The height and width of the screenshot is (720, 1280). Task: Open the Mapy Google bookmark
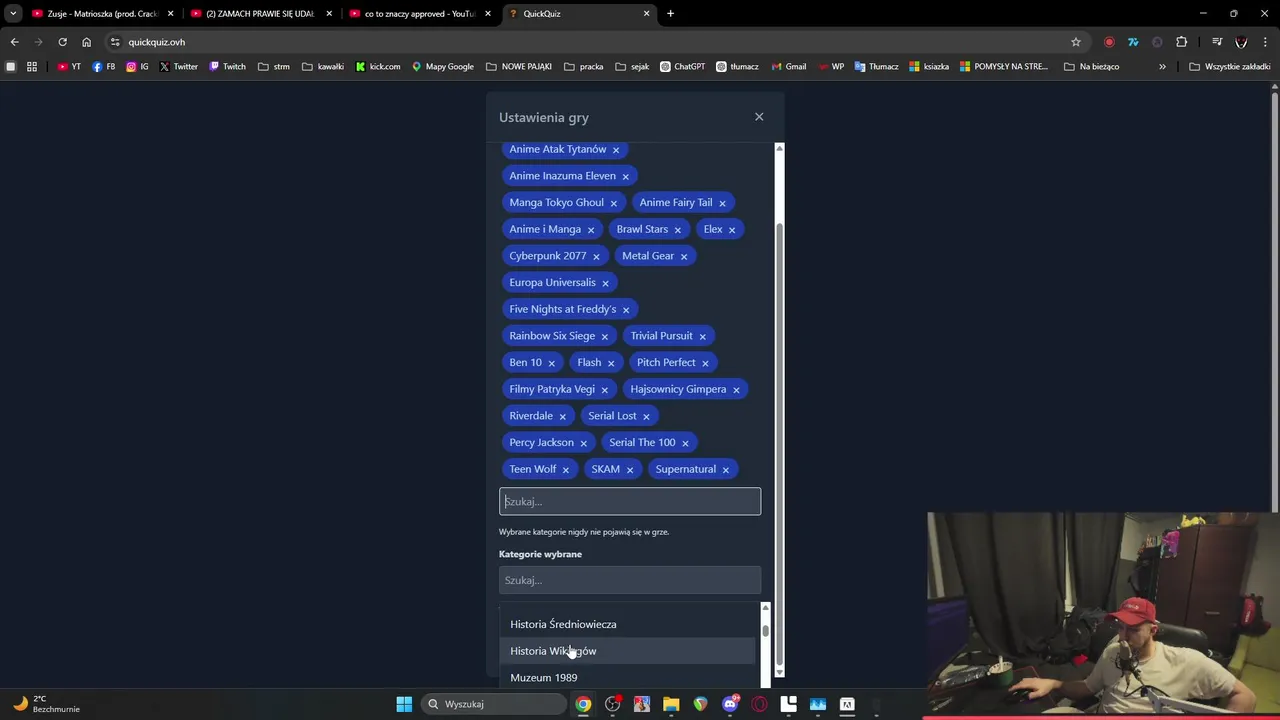443,67
